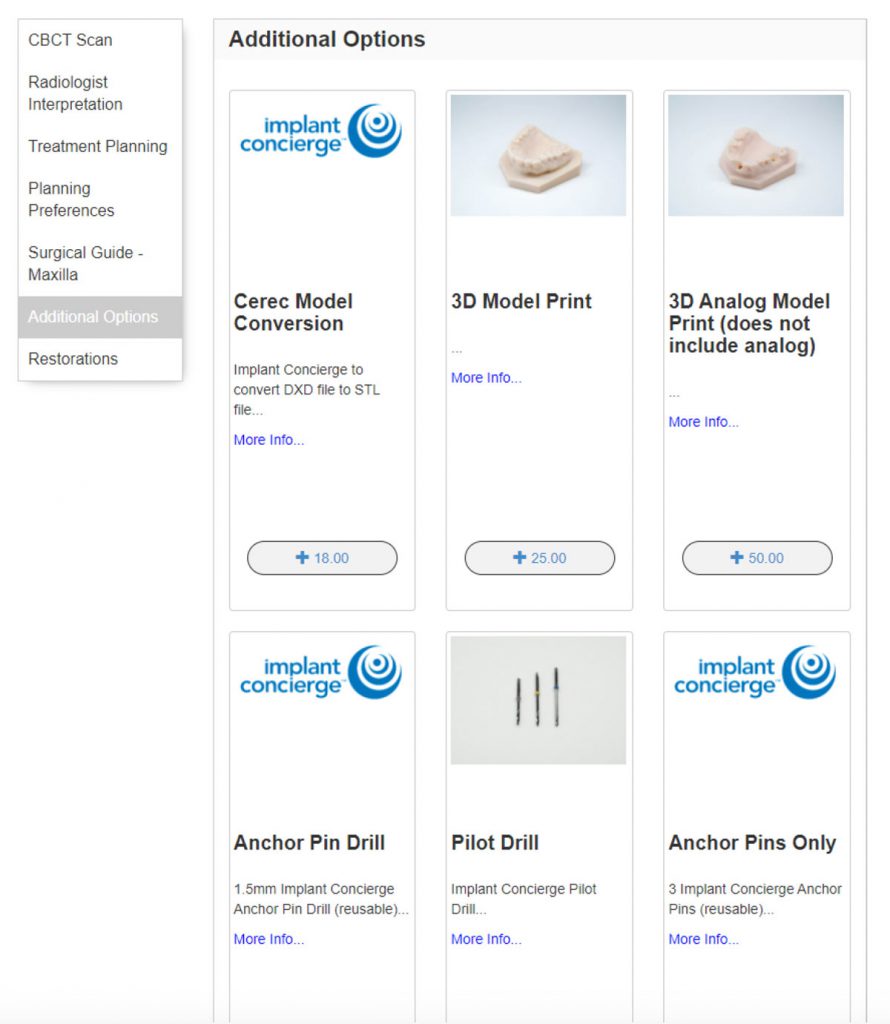
Task: Open More Info for Pilot Drill
Action: coord(486,939)
